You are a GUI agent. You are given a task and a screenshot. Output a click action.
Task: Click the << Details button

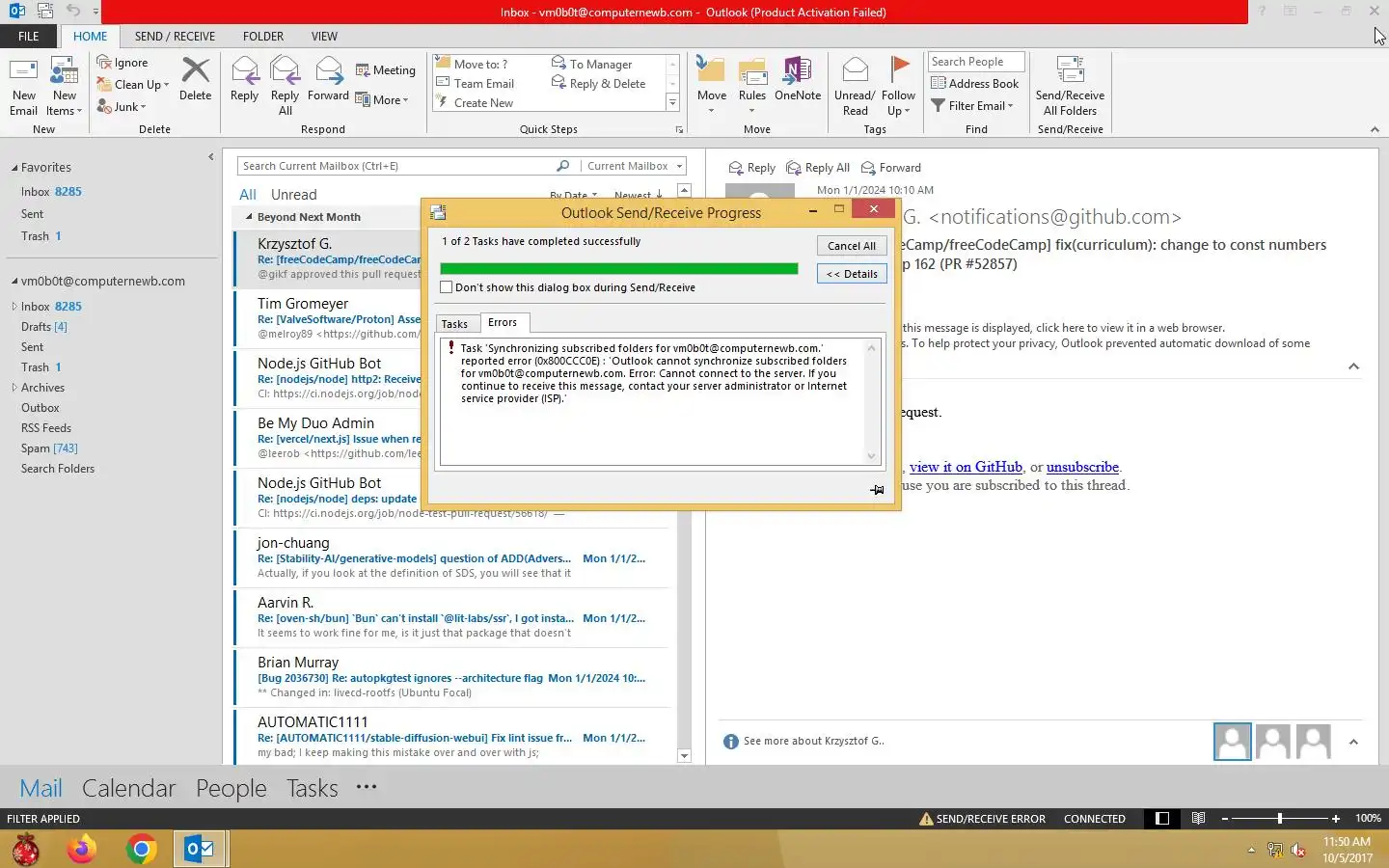point(852,274)
